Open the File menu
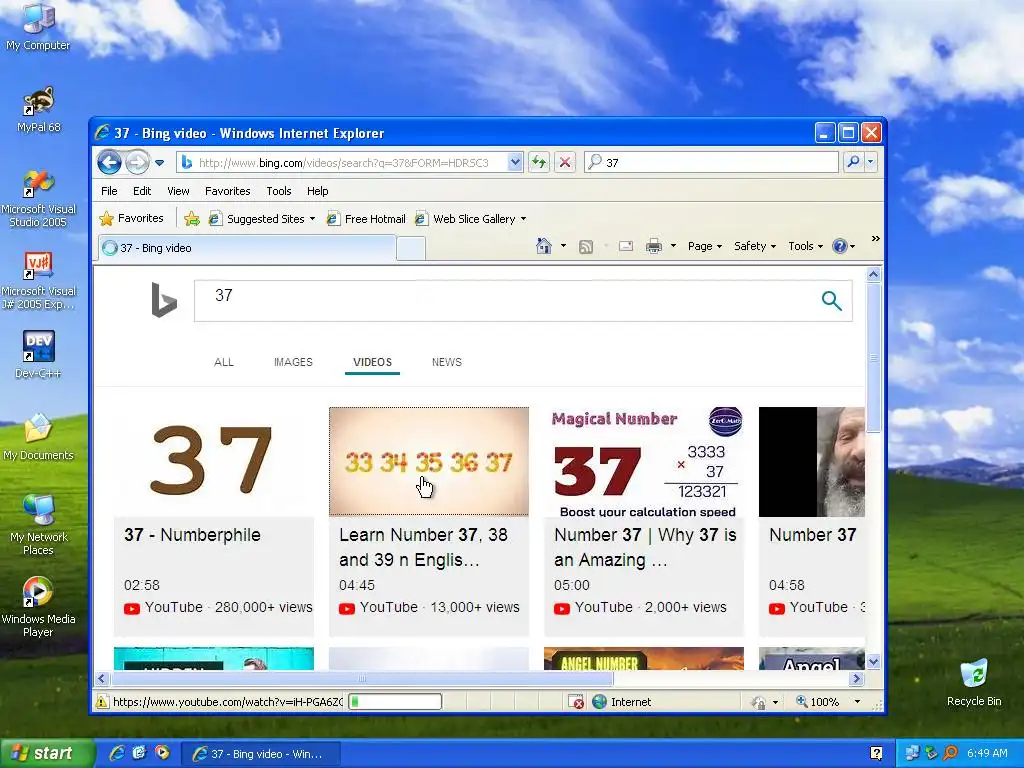 coord(109,191)
